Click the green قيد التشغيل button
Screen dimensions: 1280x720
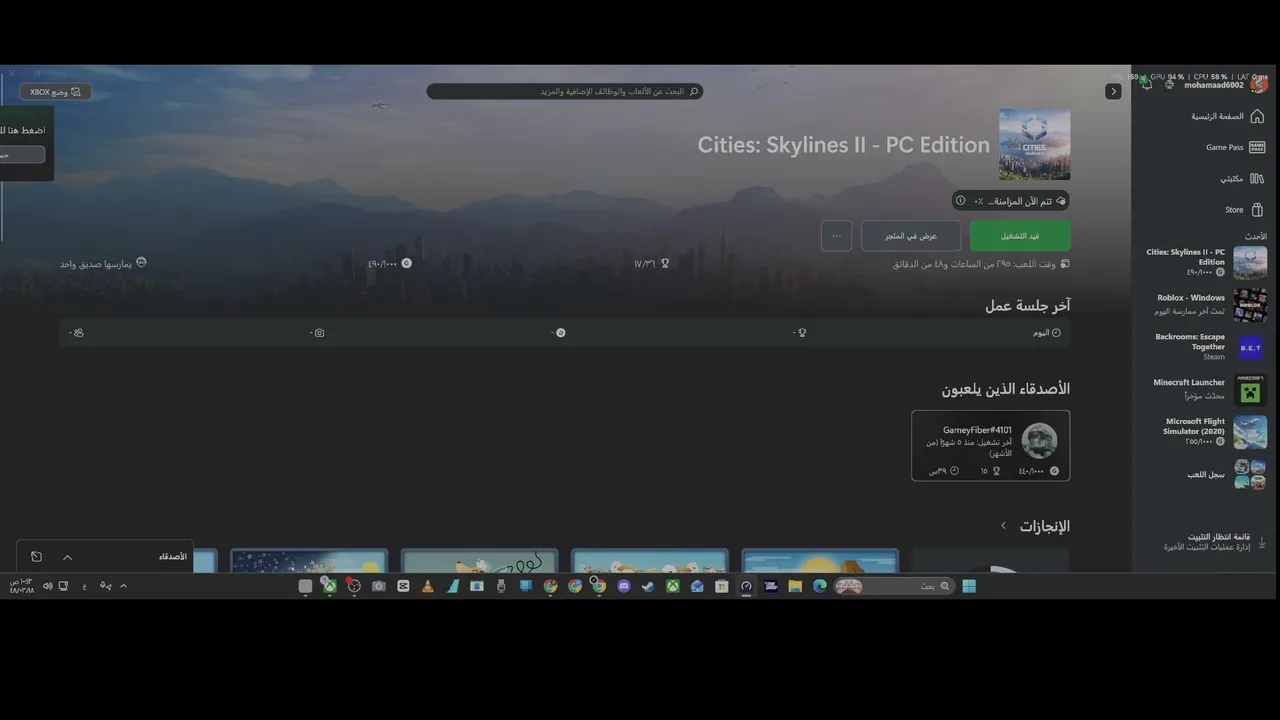pos(1020,236)
